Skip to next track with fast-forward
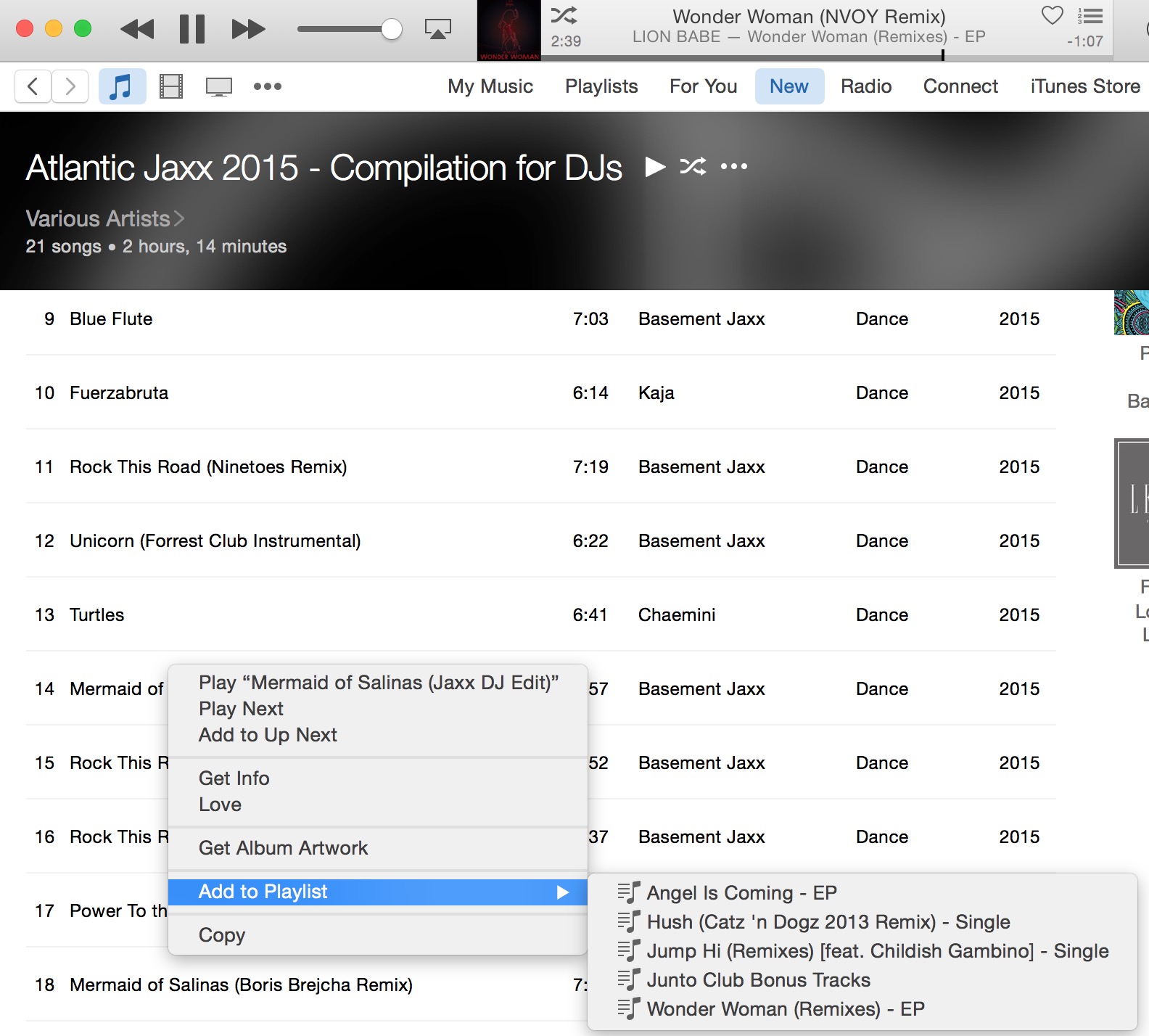Image resolution: width=1149 pixels, height=1036 pixels. (x=248, y=29)
